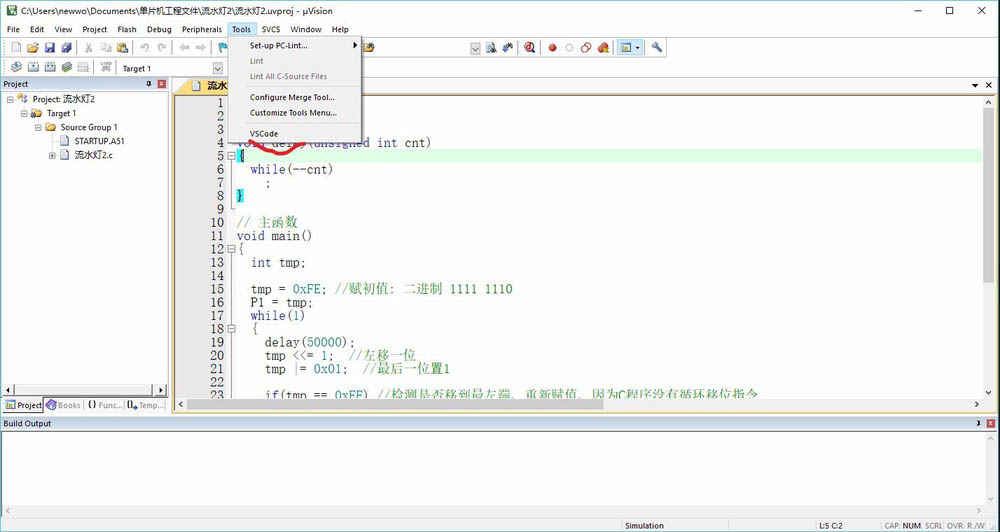This screenshot has width=1000, height=532.
Task: Open the SVCS menu
Action: (270, 29)
